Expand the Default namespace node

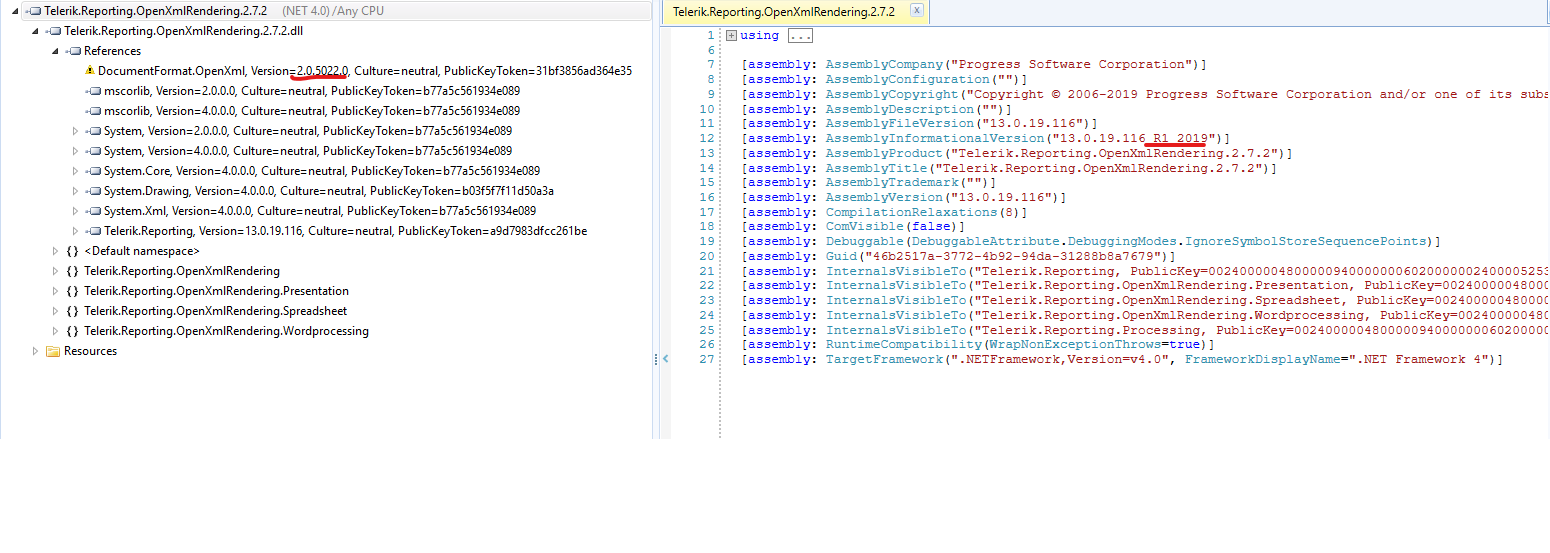[x=55, y=251]
